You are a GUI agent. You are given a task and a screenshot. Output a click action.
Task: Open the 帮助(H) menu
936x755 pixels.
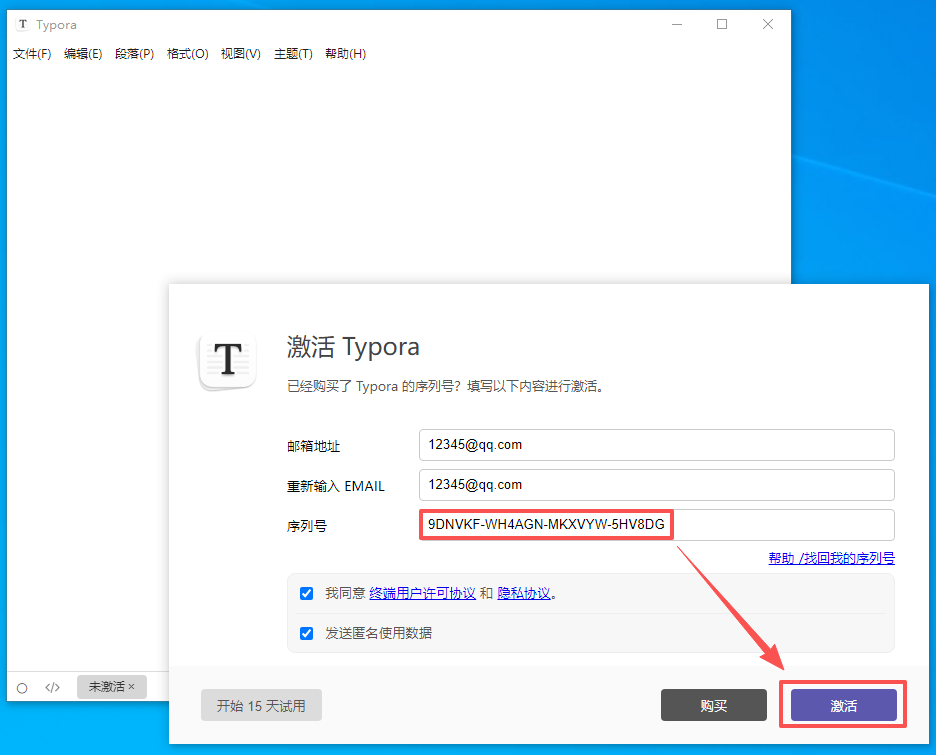click(x=346, y=54)
